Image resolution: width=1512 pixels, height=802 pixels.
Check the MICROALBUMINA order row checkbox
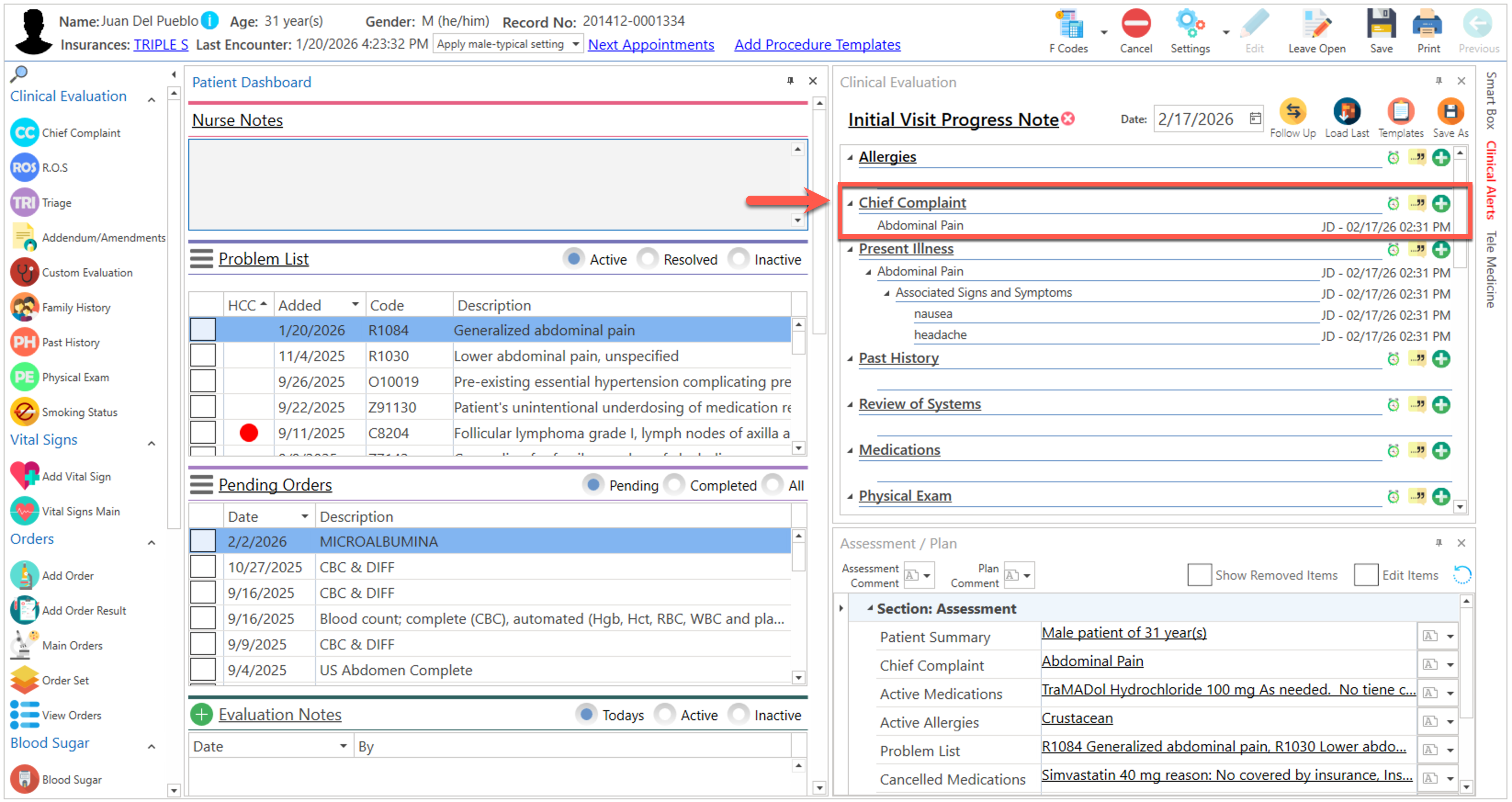tap(203, 541)
